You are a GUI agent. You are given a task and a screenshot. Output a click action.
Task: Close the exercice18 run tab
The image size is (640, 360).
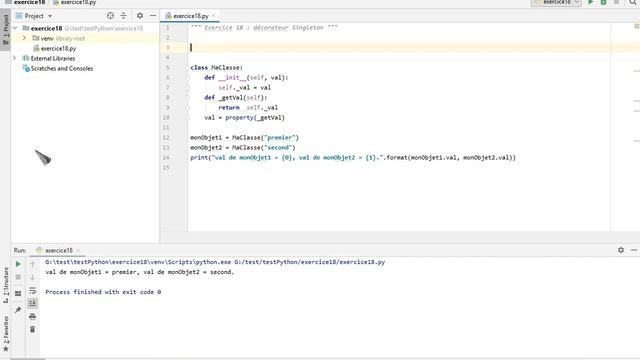[x=78, y=250]
